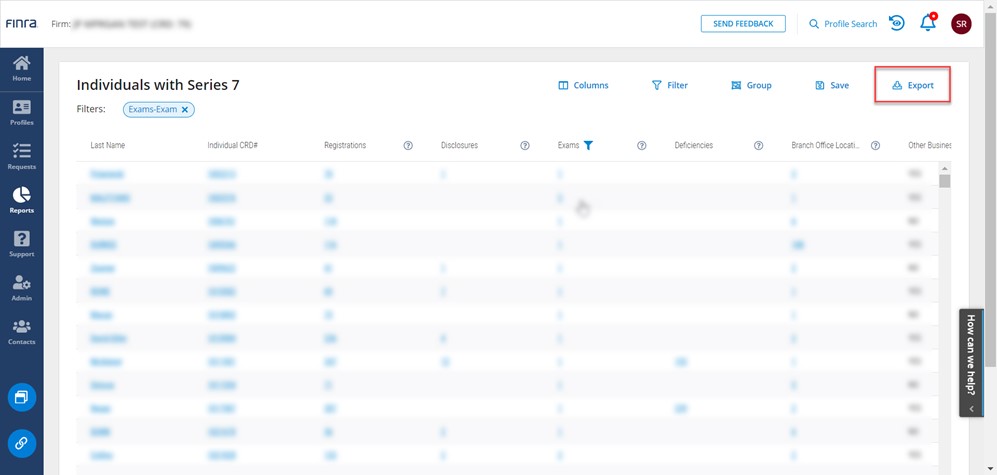Screen dimensions: 997x475
Task: Click the Profile Search field
Action: pos(843,24)
